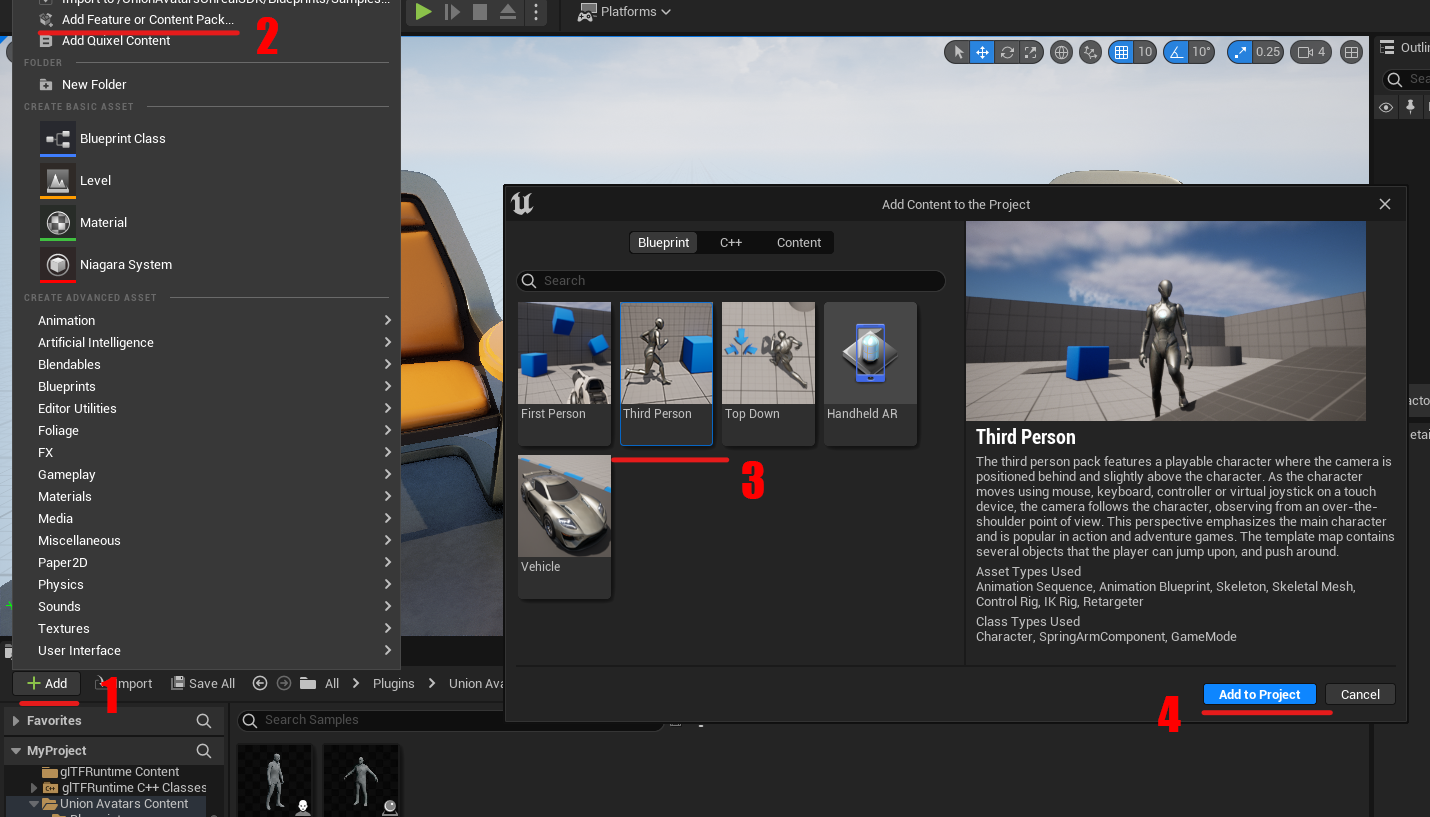Open the Platforms dropdown
Image resolution: width=1430 pixels, height=817 pixels.
click(624, 12)
